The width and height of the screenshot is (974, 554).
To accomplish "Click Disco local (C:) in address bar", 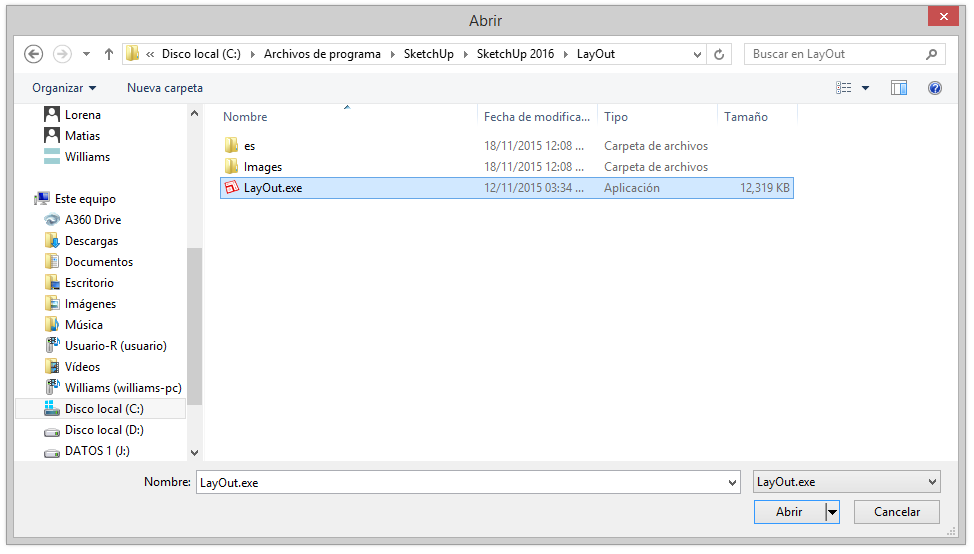I will click(201, 54).
